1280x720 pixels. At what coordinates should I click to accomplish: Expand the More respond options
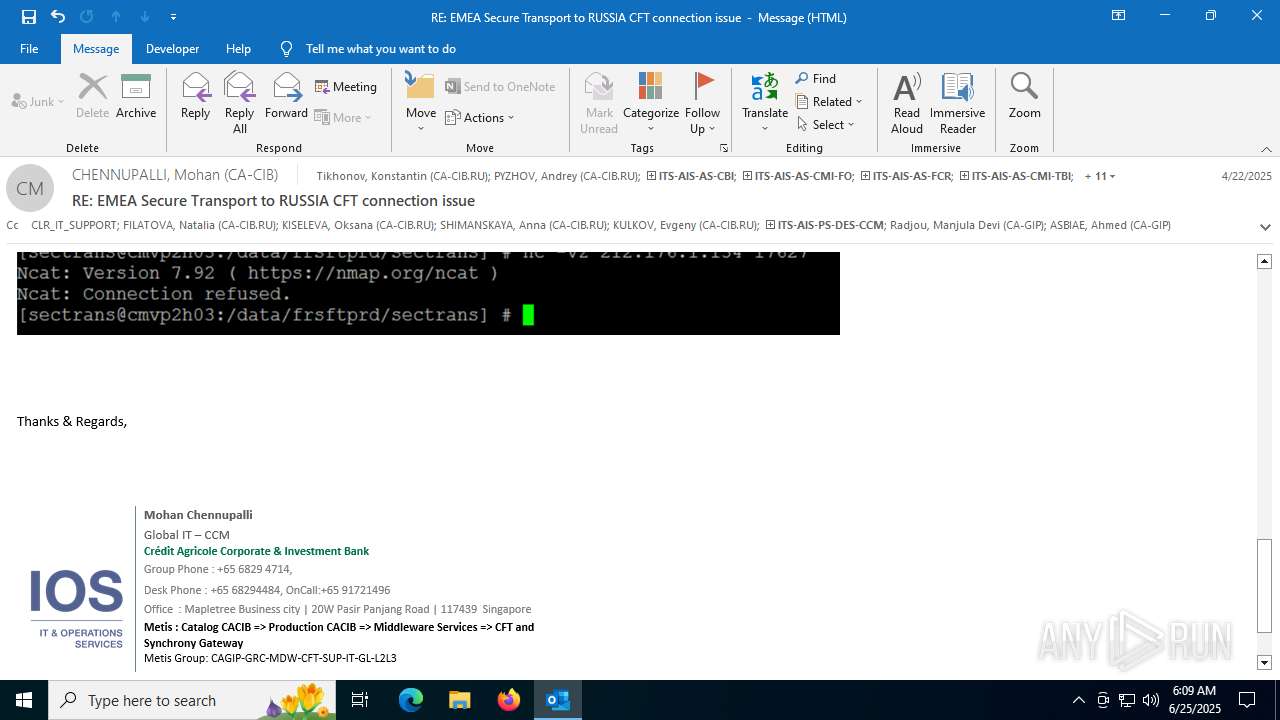[343, 117]
